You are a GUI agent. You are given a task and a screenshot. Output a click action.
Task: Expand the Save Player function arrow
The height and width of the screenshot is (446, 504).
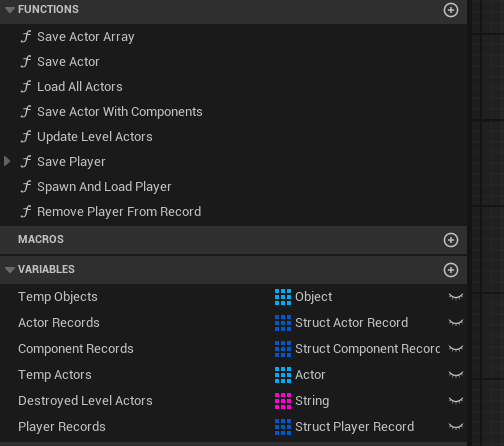[x=7, y=162]
